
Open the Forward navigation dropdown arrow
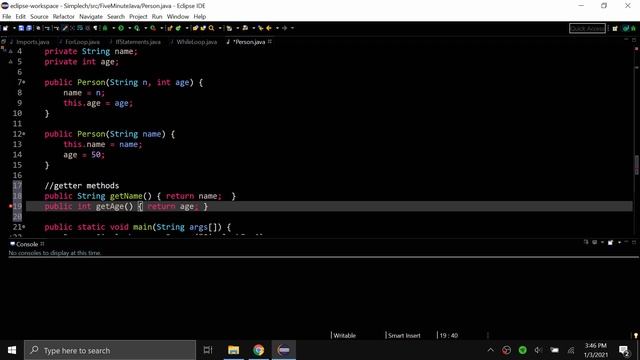[x=292, y=28]
